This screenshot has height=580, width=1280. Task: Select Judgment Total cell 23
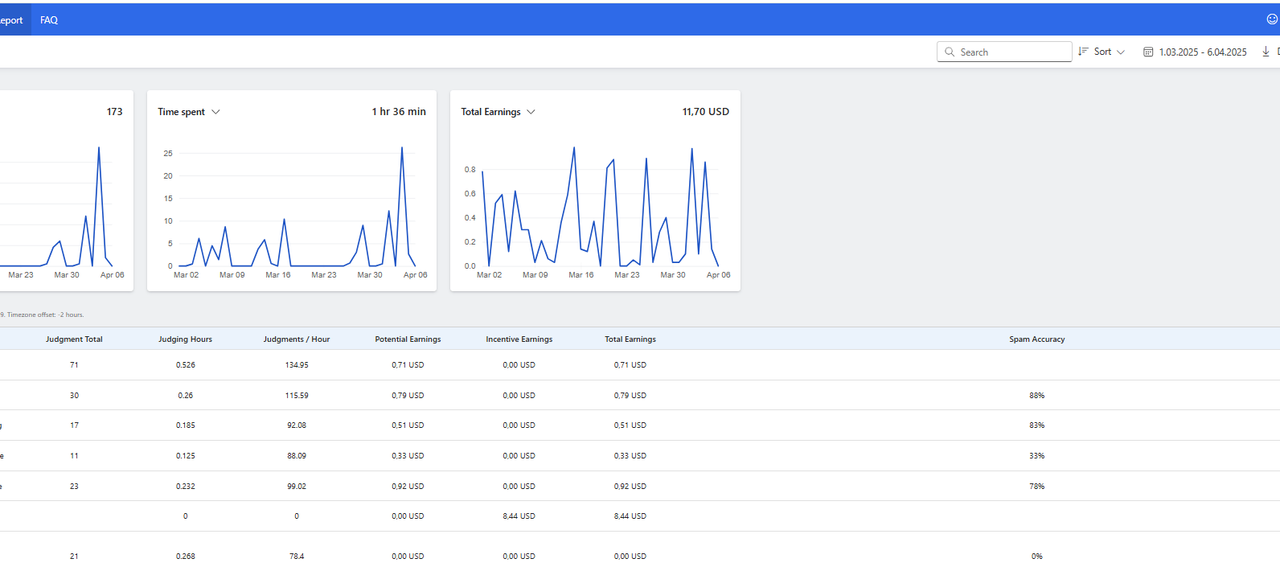(74, 486)
